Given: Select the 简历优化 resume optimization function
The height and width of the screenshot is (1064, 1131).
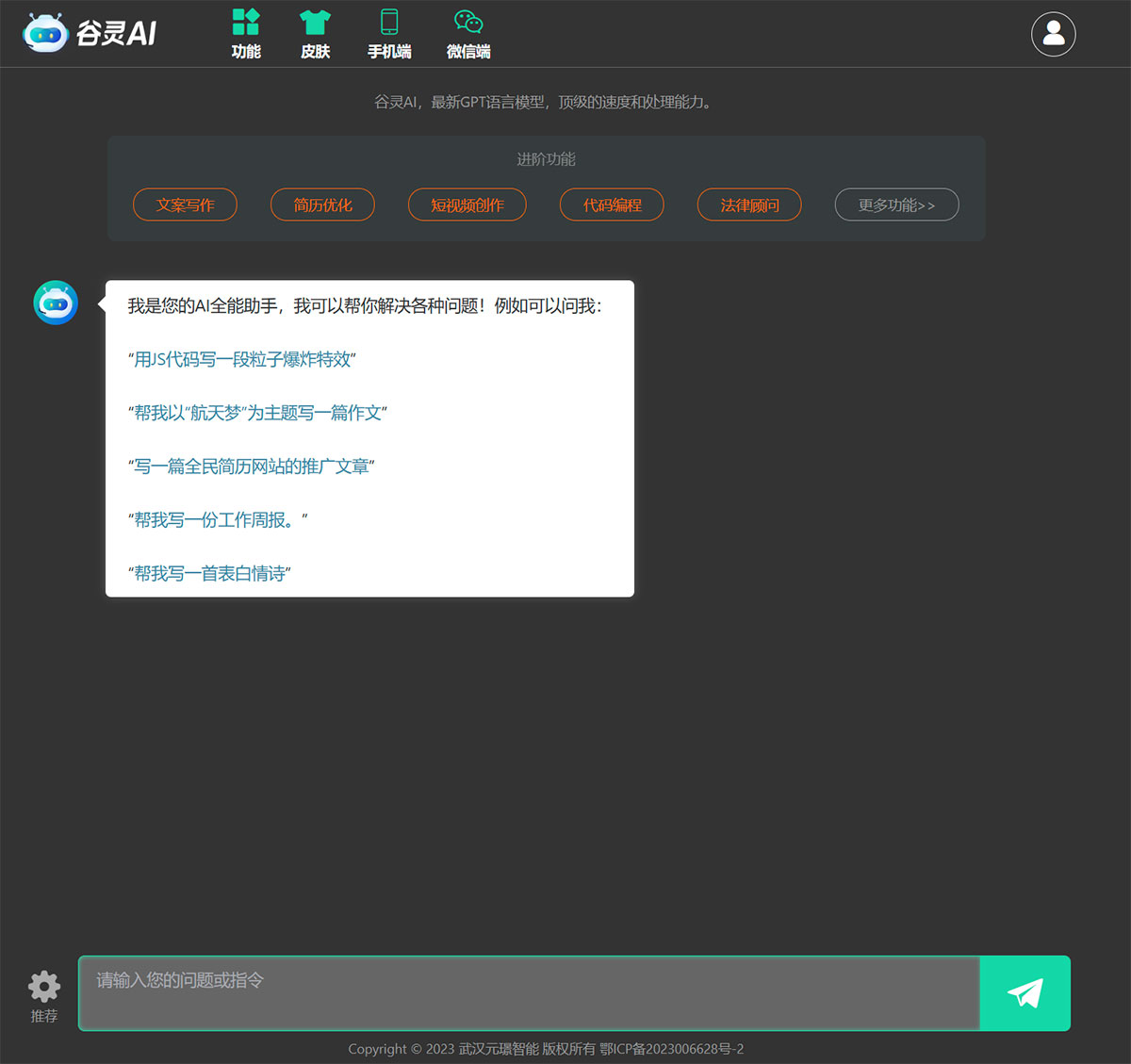Looking at the screenshot, I should click(322, 205).
